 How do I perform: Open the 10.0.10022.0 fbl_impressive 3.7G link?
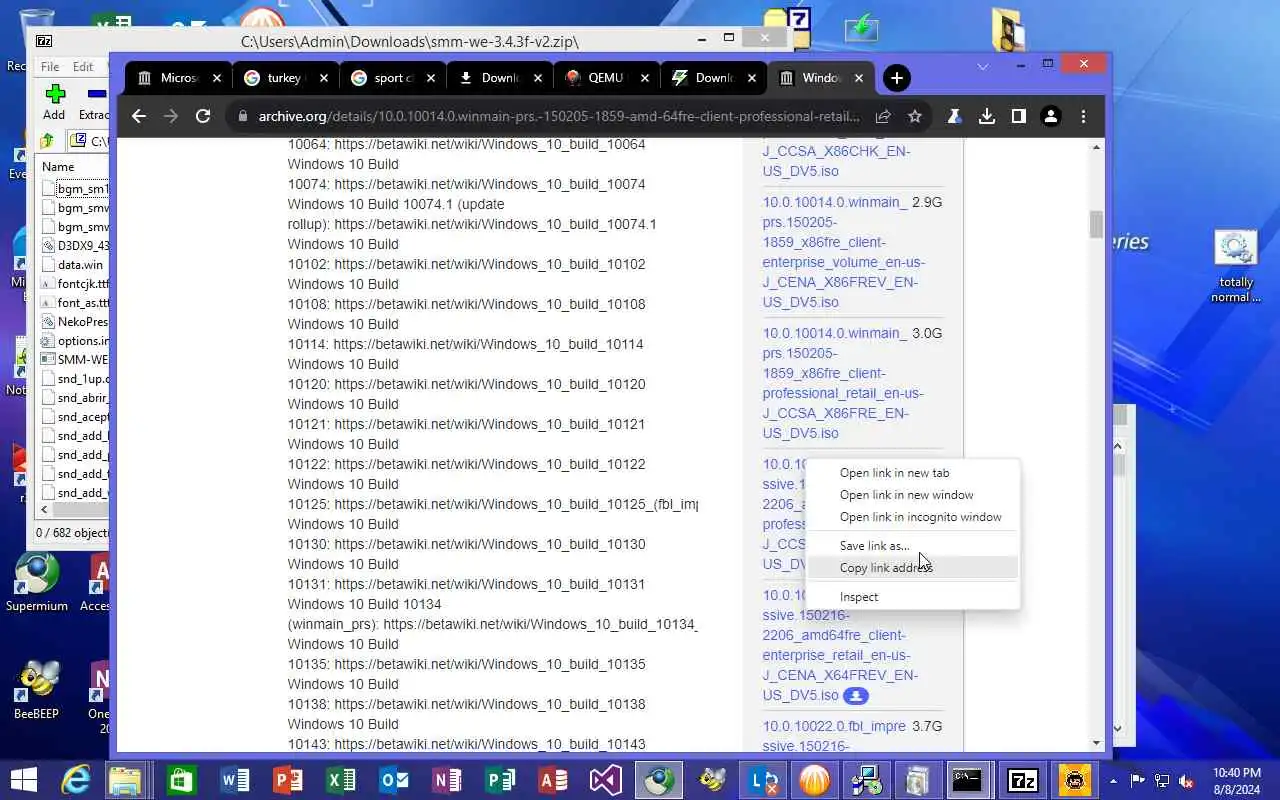click(834, 736)
